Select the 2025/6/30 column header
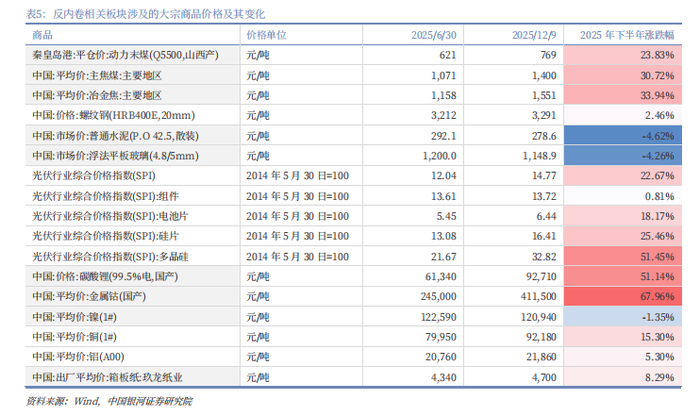This screenshot has width=700, height=416. coord(433,35)
